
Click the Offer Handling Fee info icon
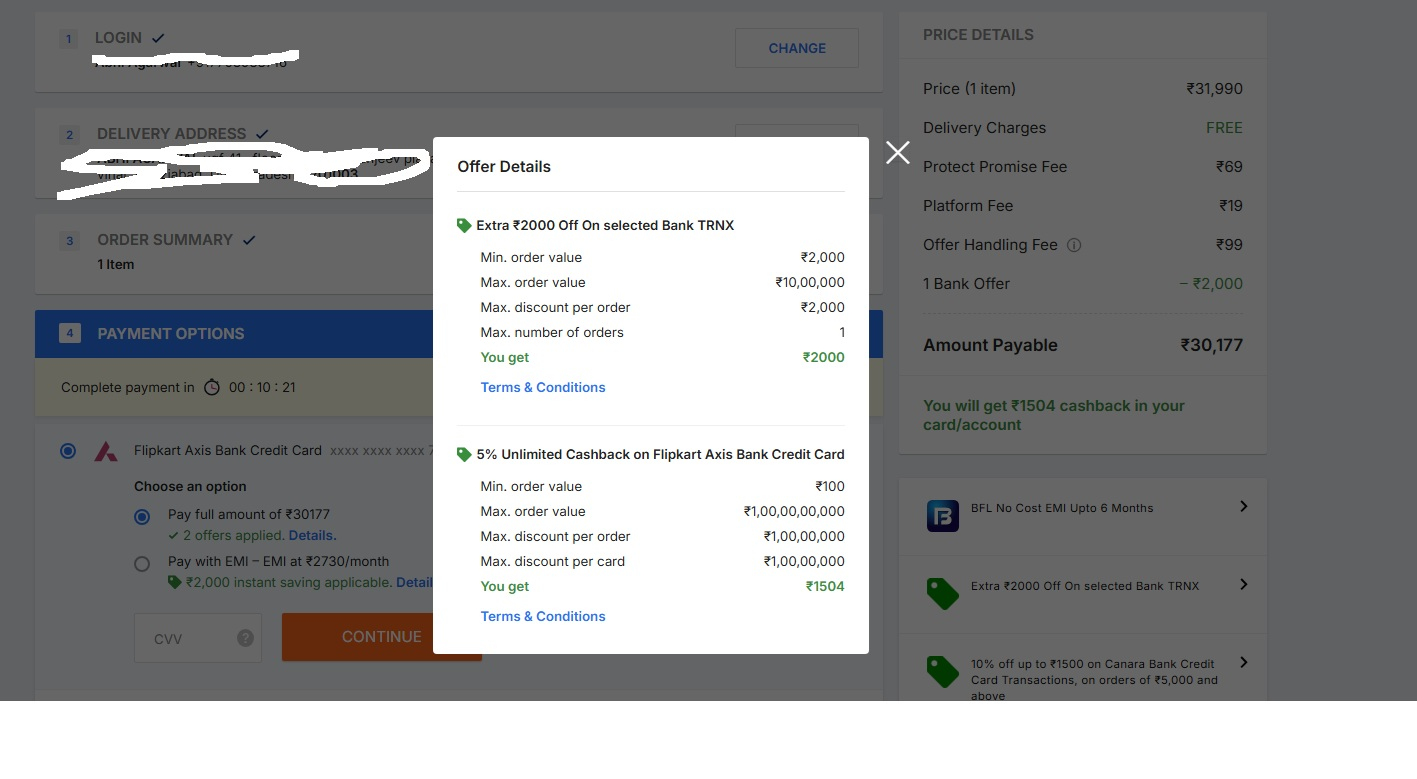(1074, 245)
